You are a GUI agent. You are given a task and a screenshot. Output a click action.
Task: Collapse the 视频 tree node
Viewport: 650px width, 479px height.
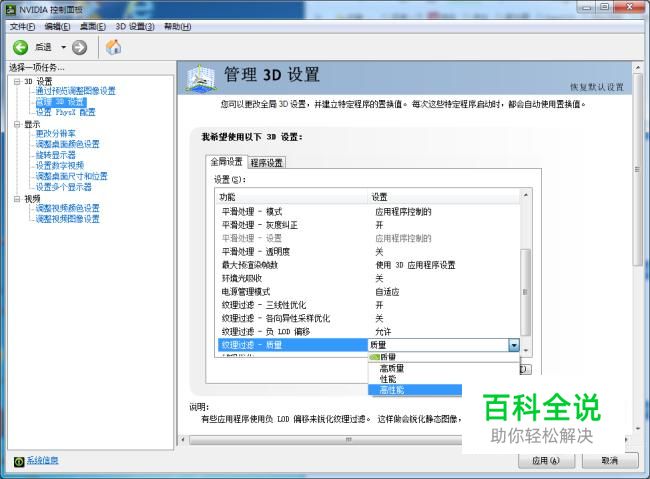(x=17, y=199)
